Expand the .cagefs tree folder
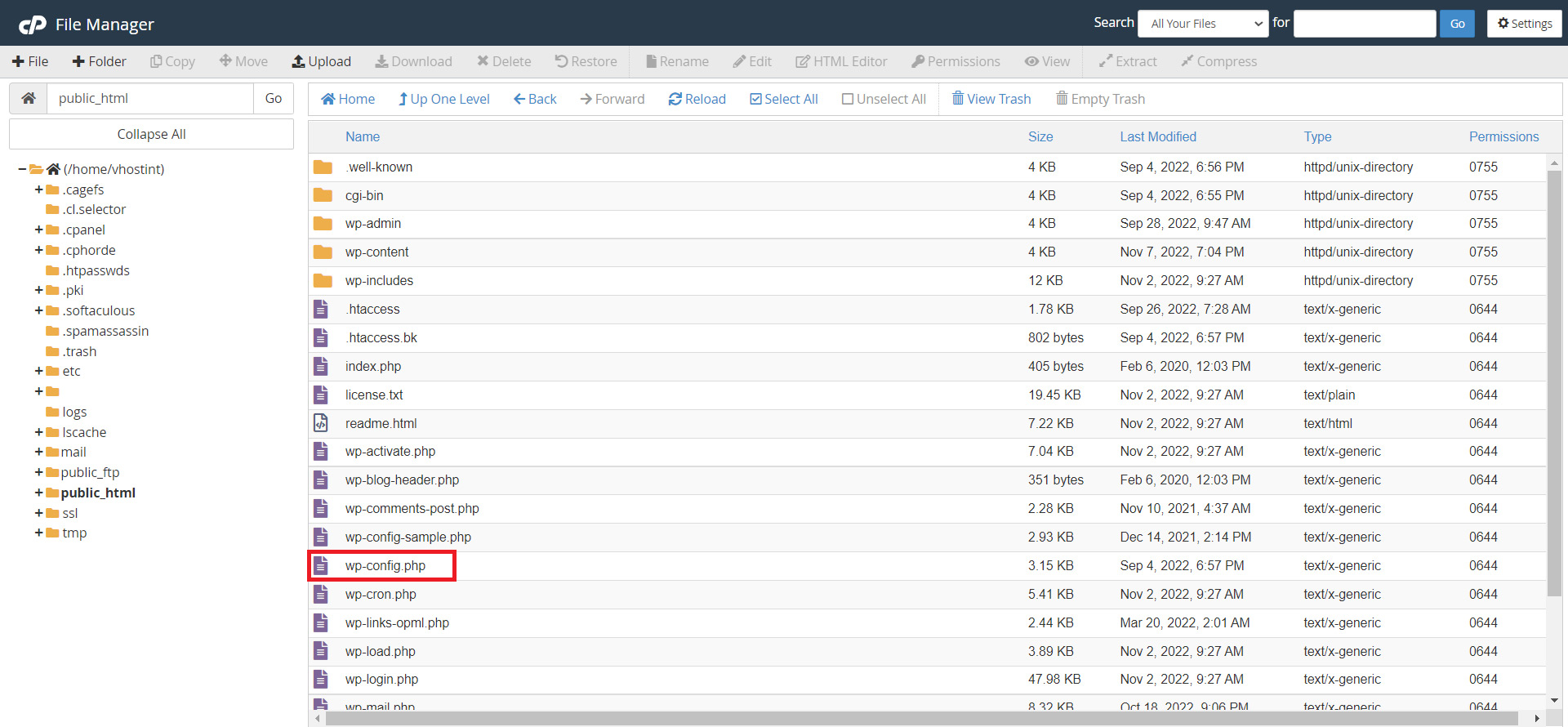The height and width of the screenshot is (727, 1568). point(38,190)
